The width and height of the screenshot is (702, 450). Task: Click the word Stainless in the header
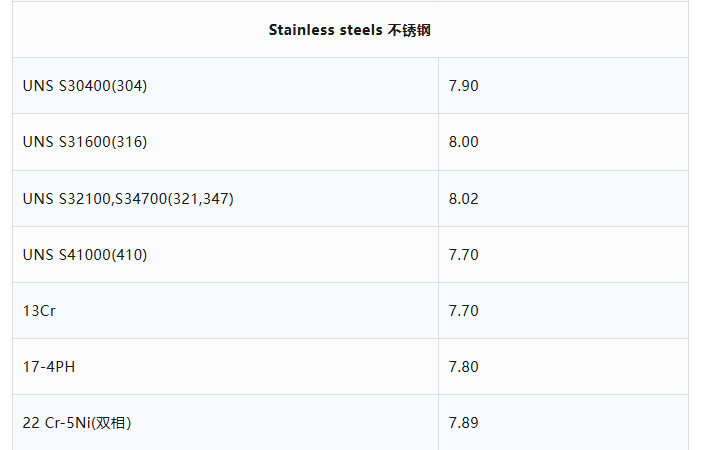[x=300, y=30]
